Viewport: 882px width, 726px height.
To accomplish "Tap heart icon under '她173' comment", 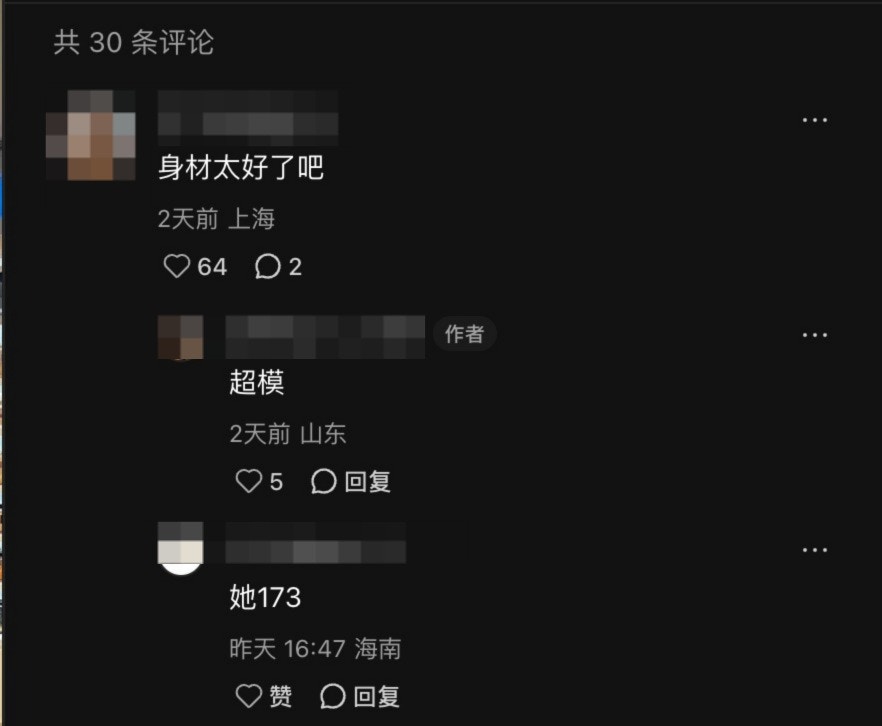I will [249, 696].
